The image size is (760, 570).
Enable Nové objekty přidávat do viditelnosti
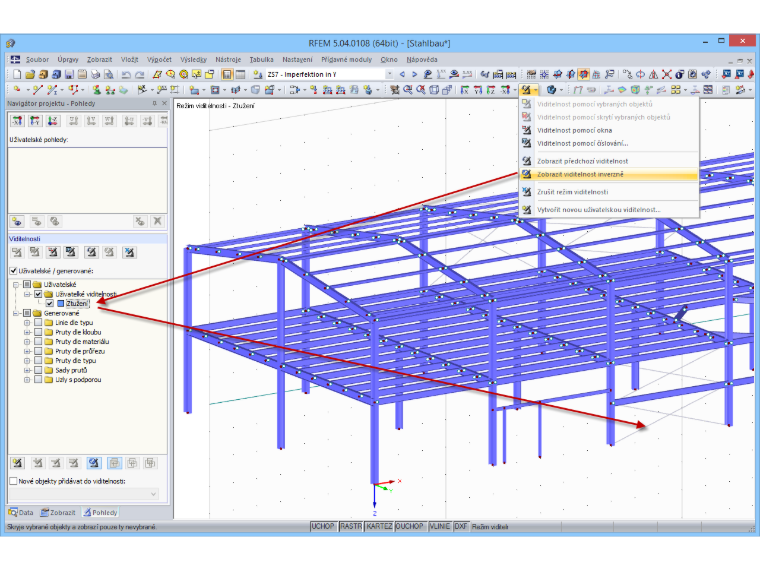coord(14,481)
